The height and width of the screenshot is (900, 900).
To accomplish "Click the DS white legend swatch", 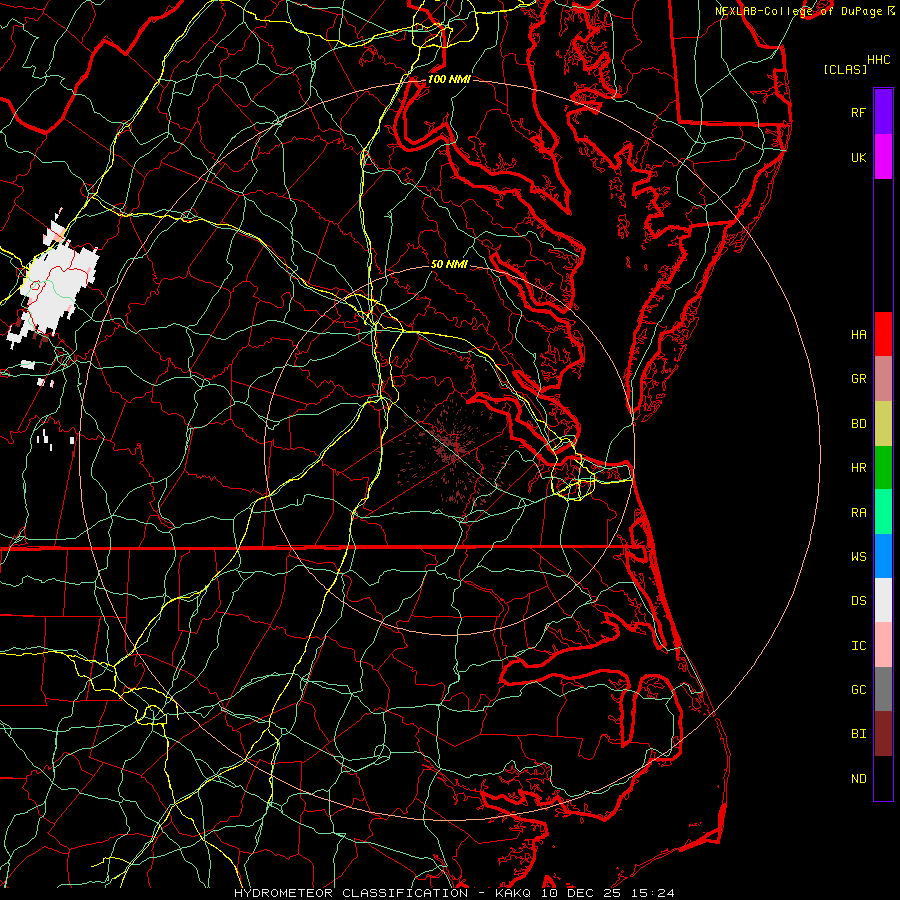I will pos(883,600).
